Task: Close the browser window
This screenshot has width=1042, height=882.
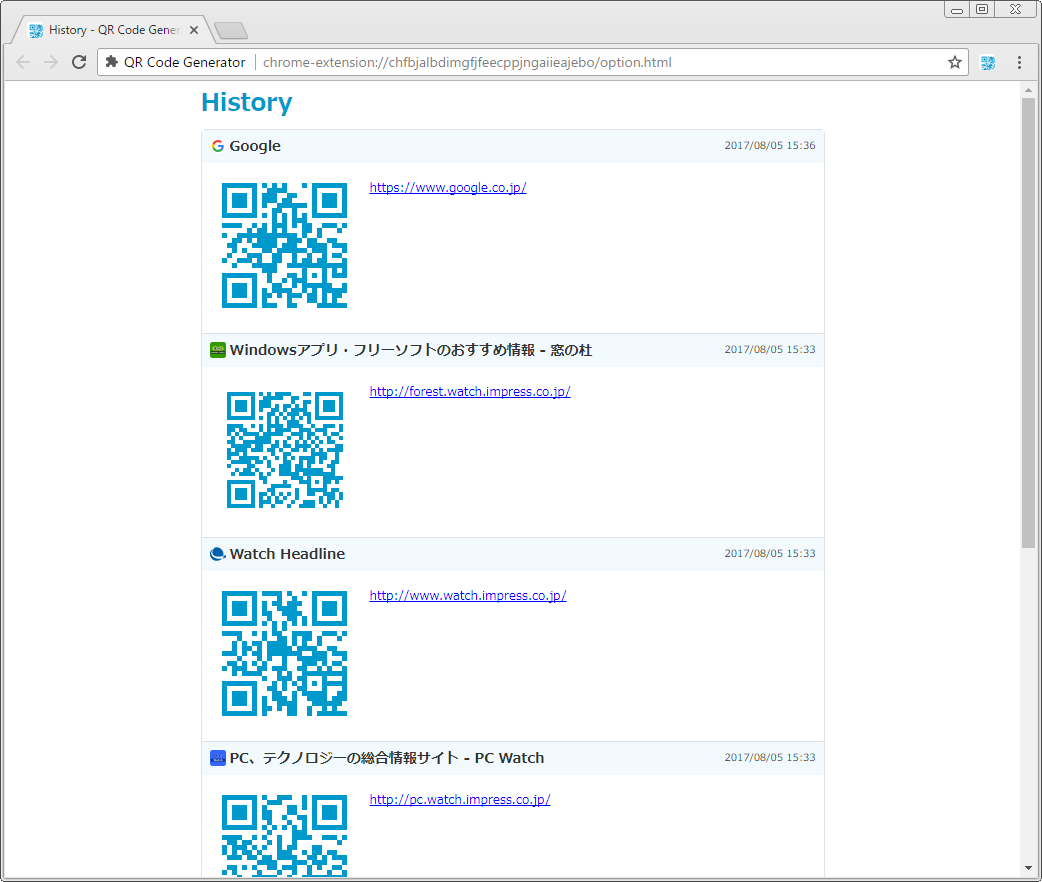Action: pos(1015,9)
